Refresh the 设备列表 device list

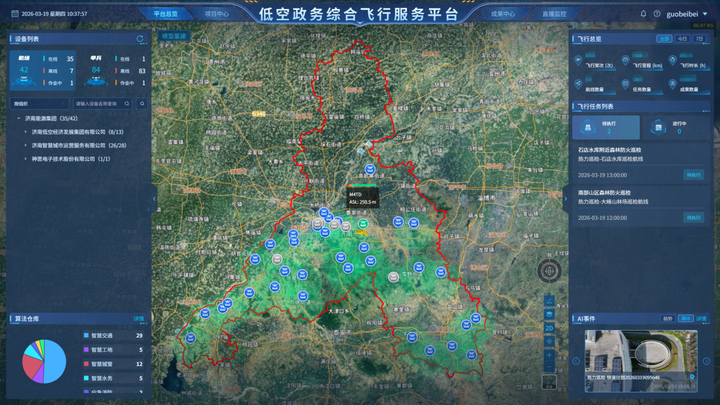click(140, 39)
